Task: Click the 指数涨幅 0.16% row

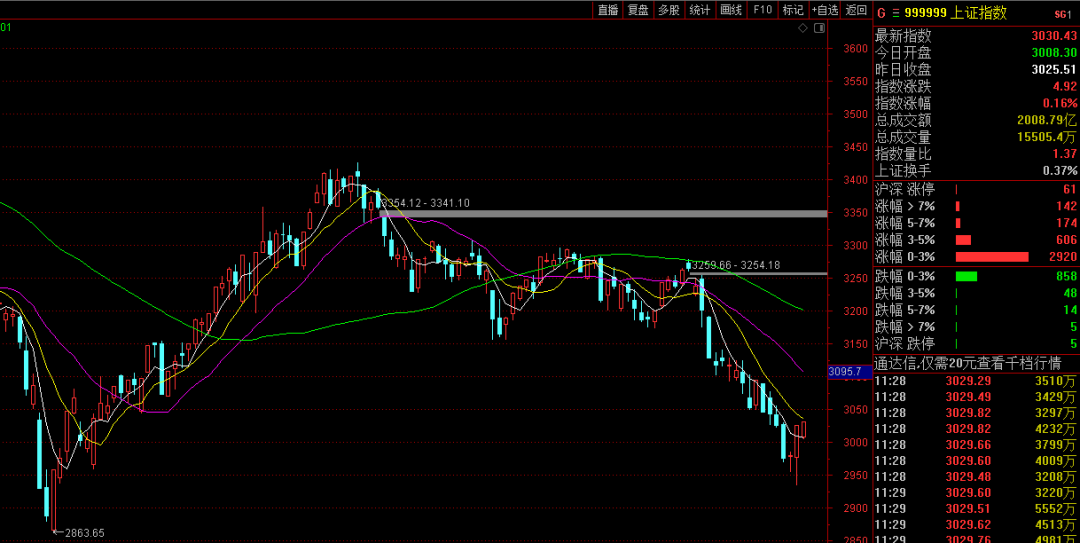Action: pos(976,103)
